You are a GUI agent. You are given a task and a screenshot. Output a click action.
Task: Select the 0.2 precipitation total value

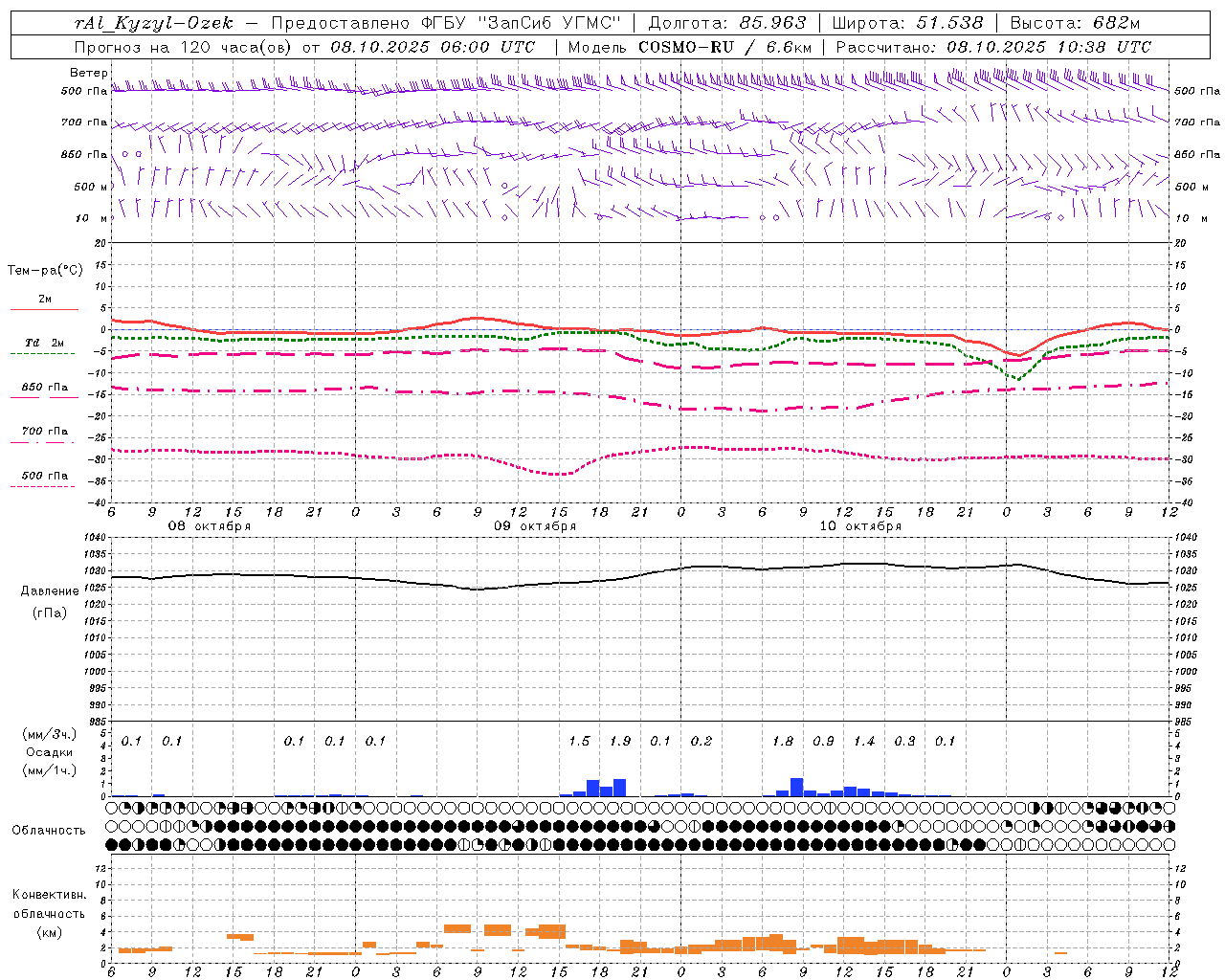click(702, 742)
